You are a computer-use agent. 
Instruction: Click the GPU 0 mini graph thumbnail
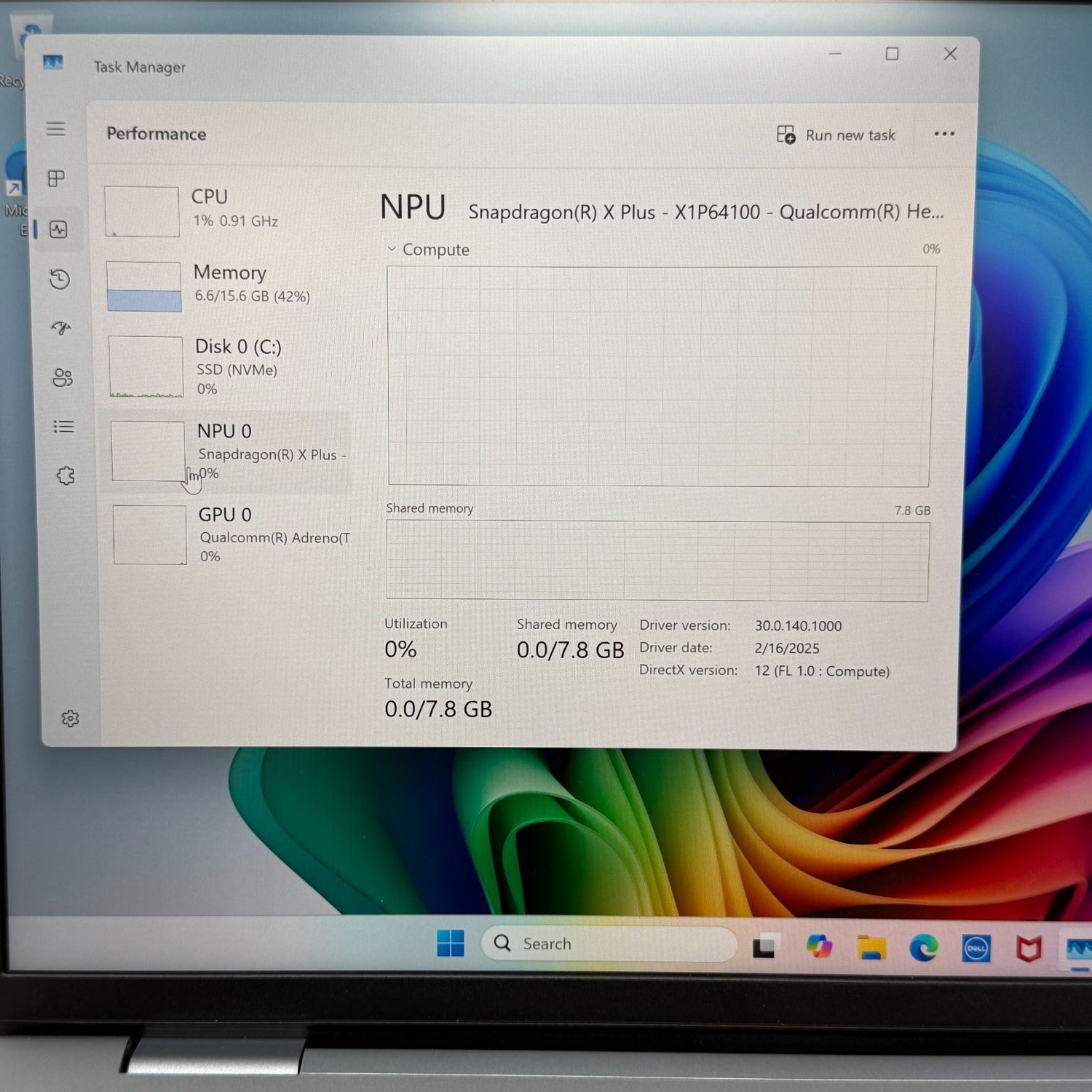(x=150, y=535)
